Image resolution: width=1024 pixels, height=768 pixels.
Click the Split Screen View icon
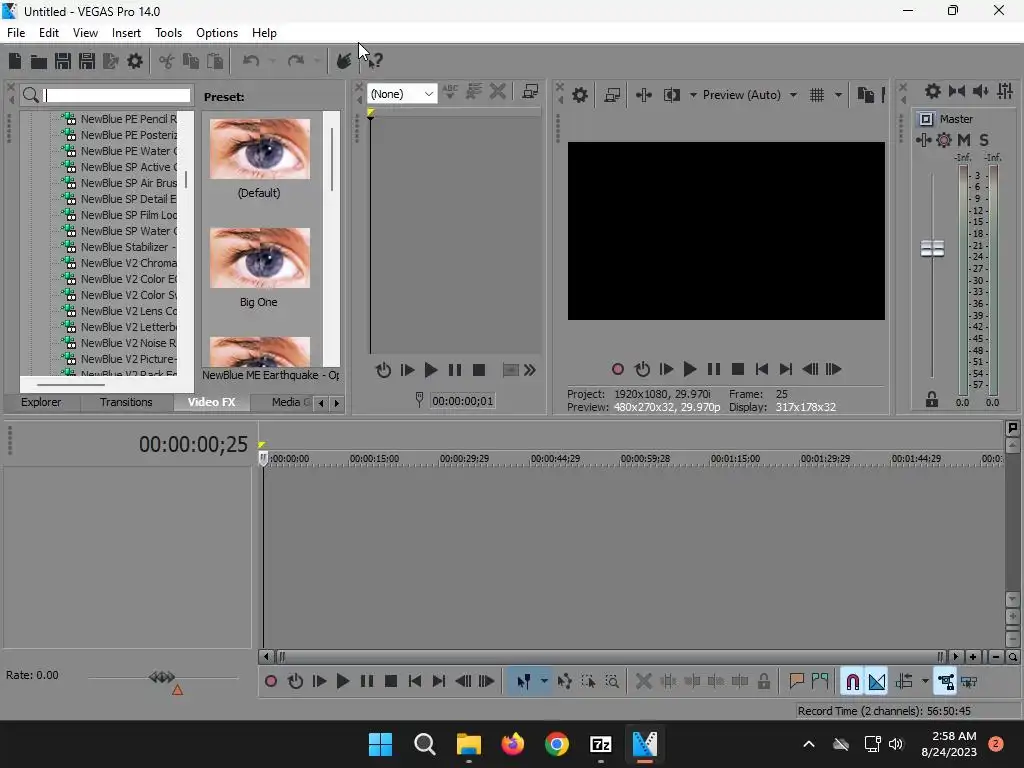(671, 95)
